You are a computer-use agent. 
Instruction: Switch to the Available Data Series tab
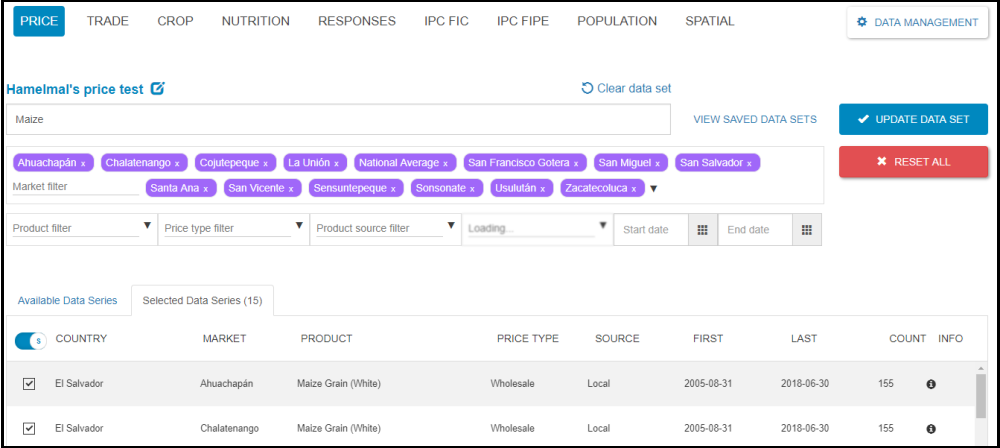click(x=67, y=300)
